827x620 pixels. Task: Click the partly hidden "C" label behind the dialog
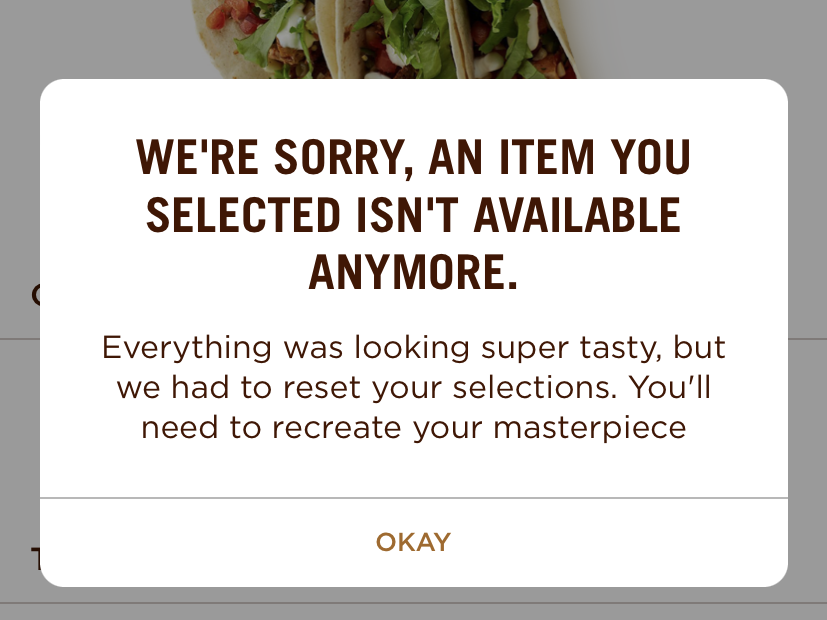point(35,295)
